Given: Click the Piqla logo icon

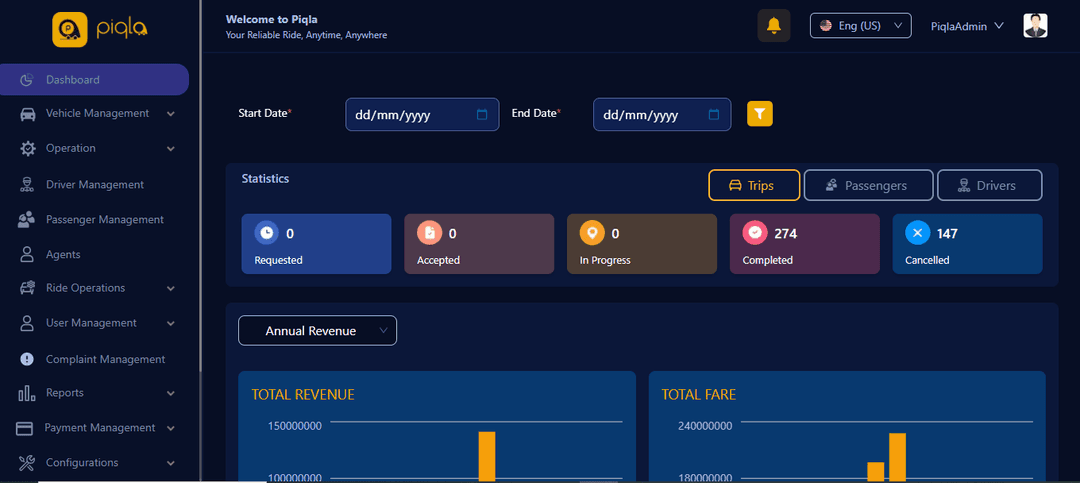Looking at the screenshot, I should [70, 30].
